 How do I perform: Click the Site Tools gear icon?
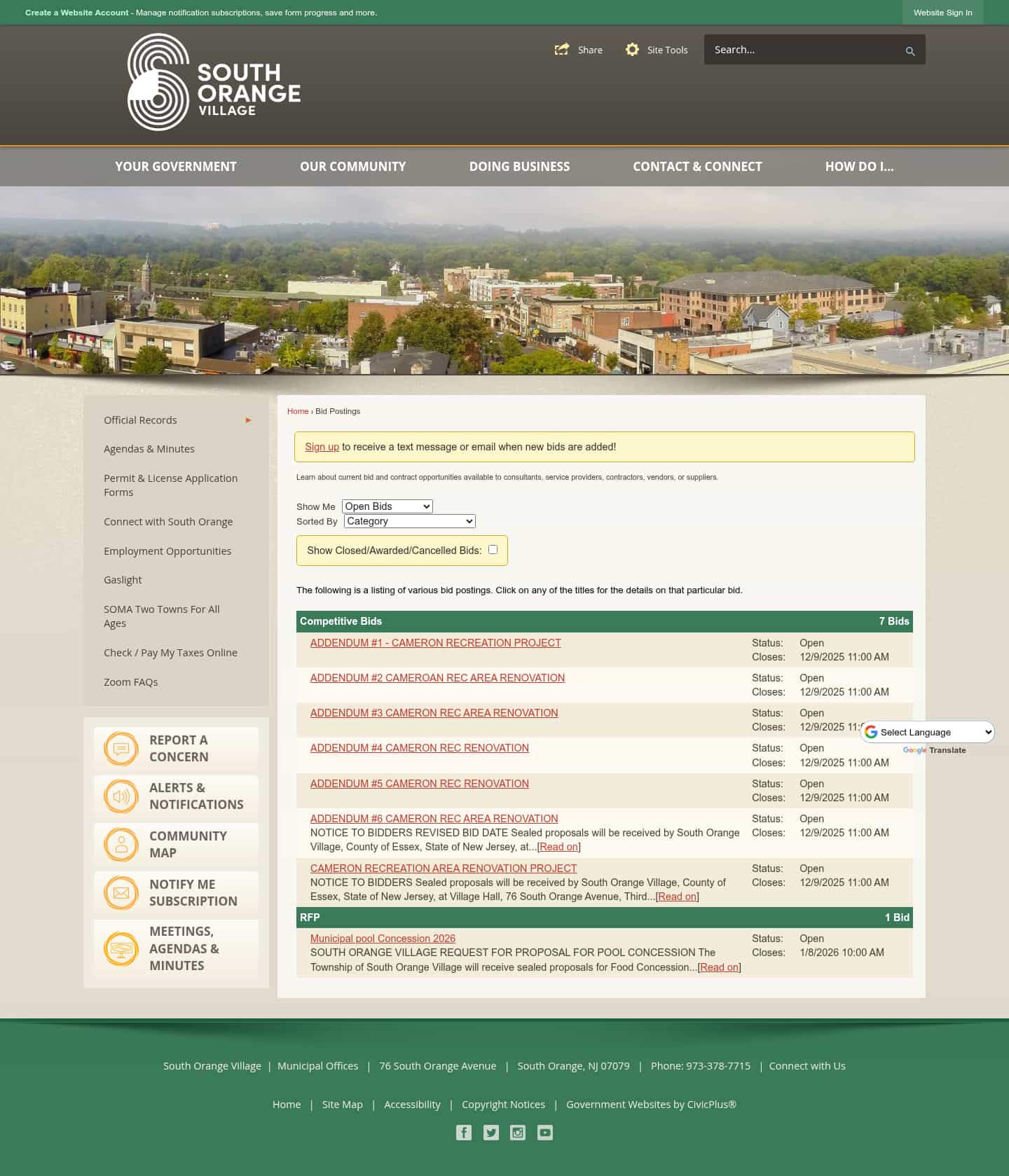pyautogui.click(x=632, y=50)
